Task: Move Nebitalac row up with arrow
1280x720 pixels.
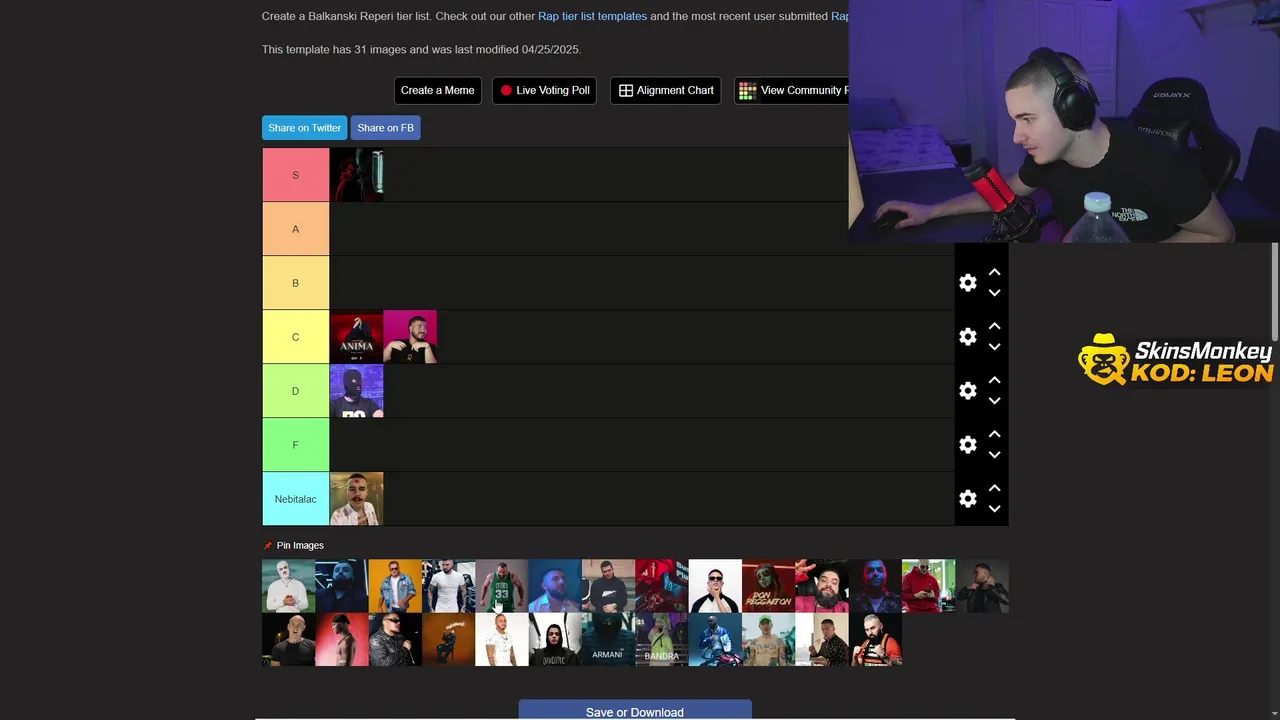Action: 994,488
